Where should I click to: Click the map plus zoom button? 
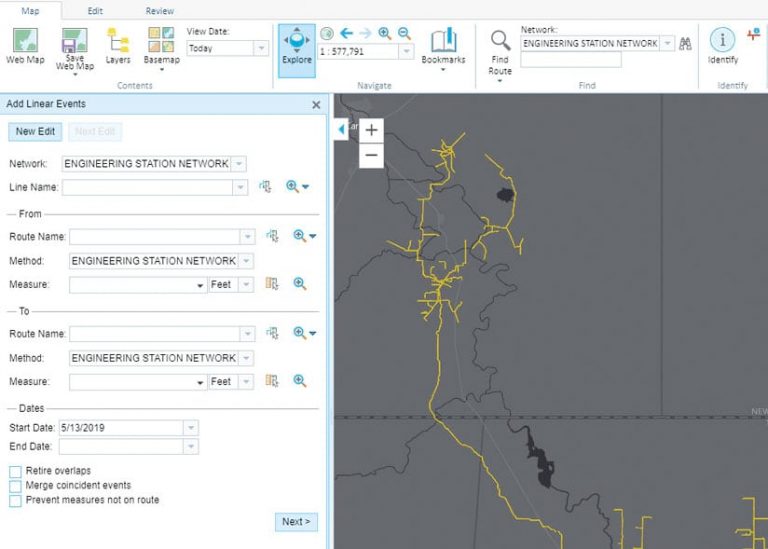(371, 130)
